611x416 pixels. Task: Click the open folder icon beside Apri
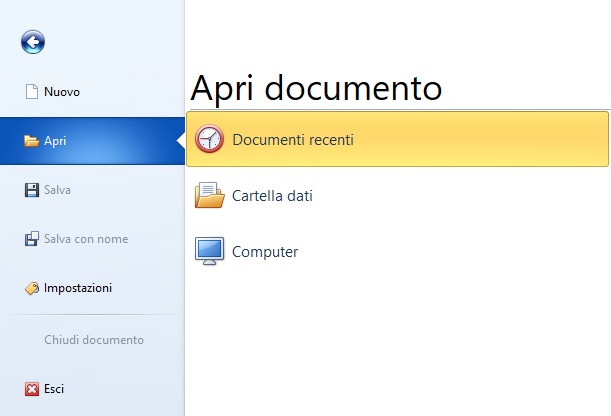click(x=32, y=141)
